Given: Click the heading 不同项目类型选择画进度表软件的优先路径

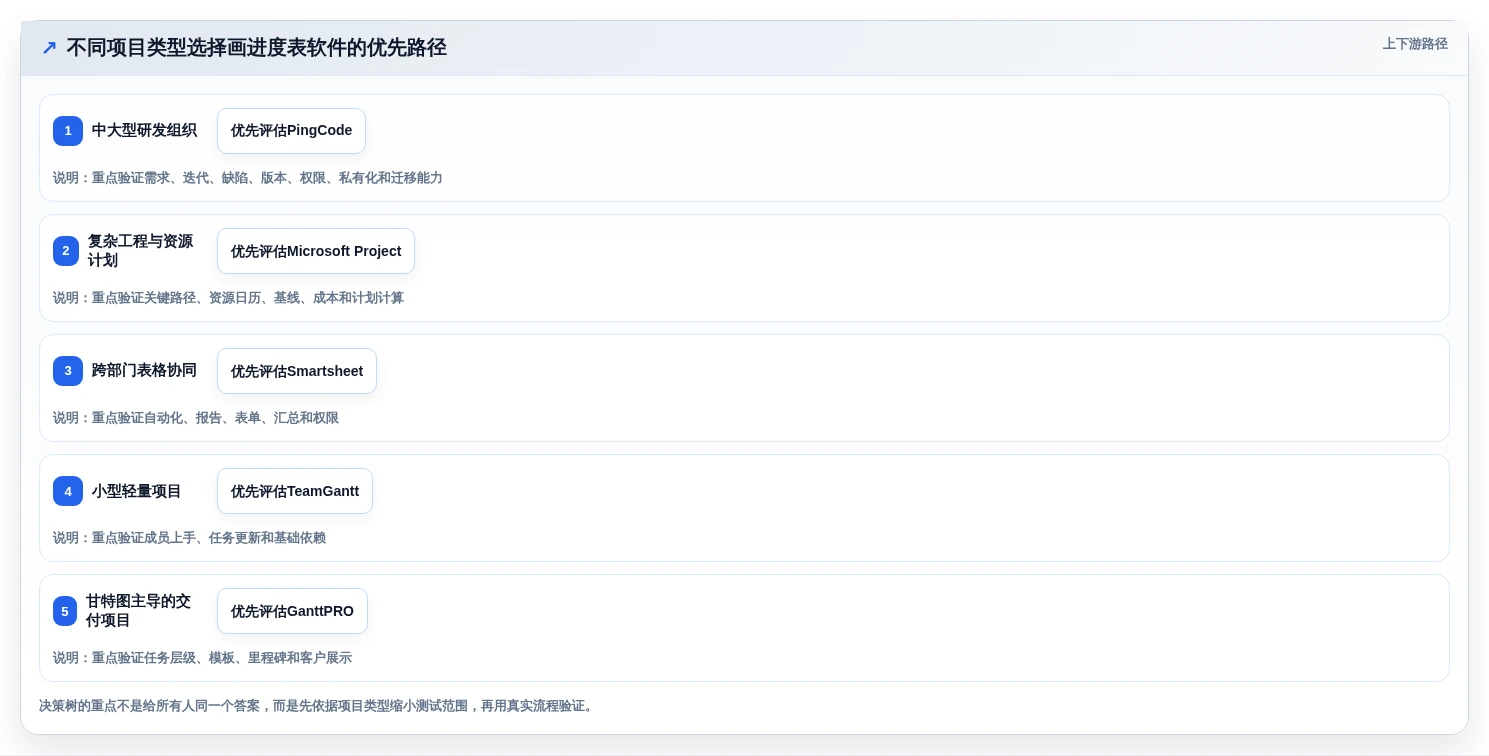Looking at the screenshot, I should (x=256, y=48).
